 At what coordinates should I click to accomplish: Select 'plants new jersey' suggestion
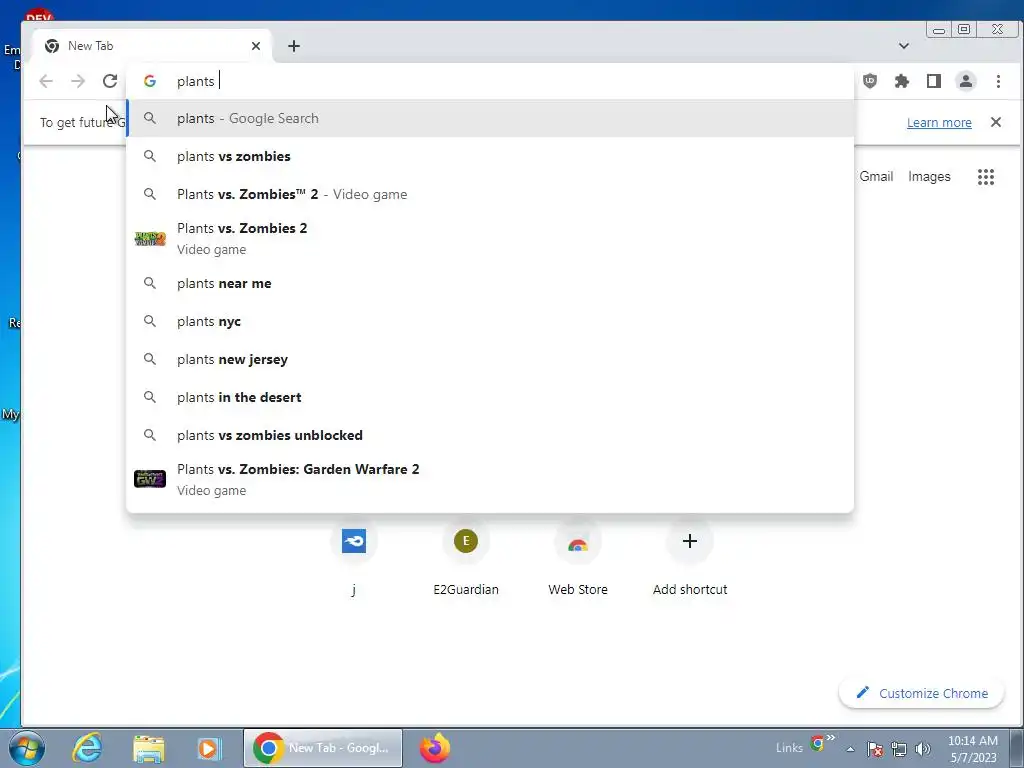point(490,359)
